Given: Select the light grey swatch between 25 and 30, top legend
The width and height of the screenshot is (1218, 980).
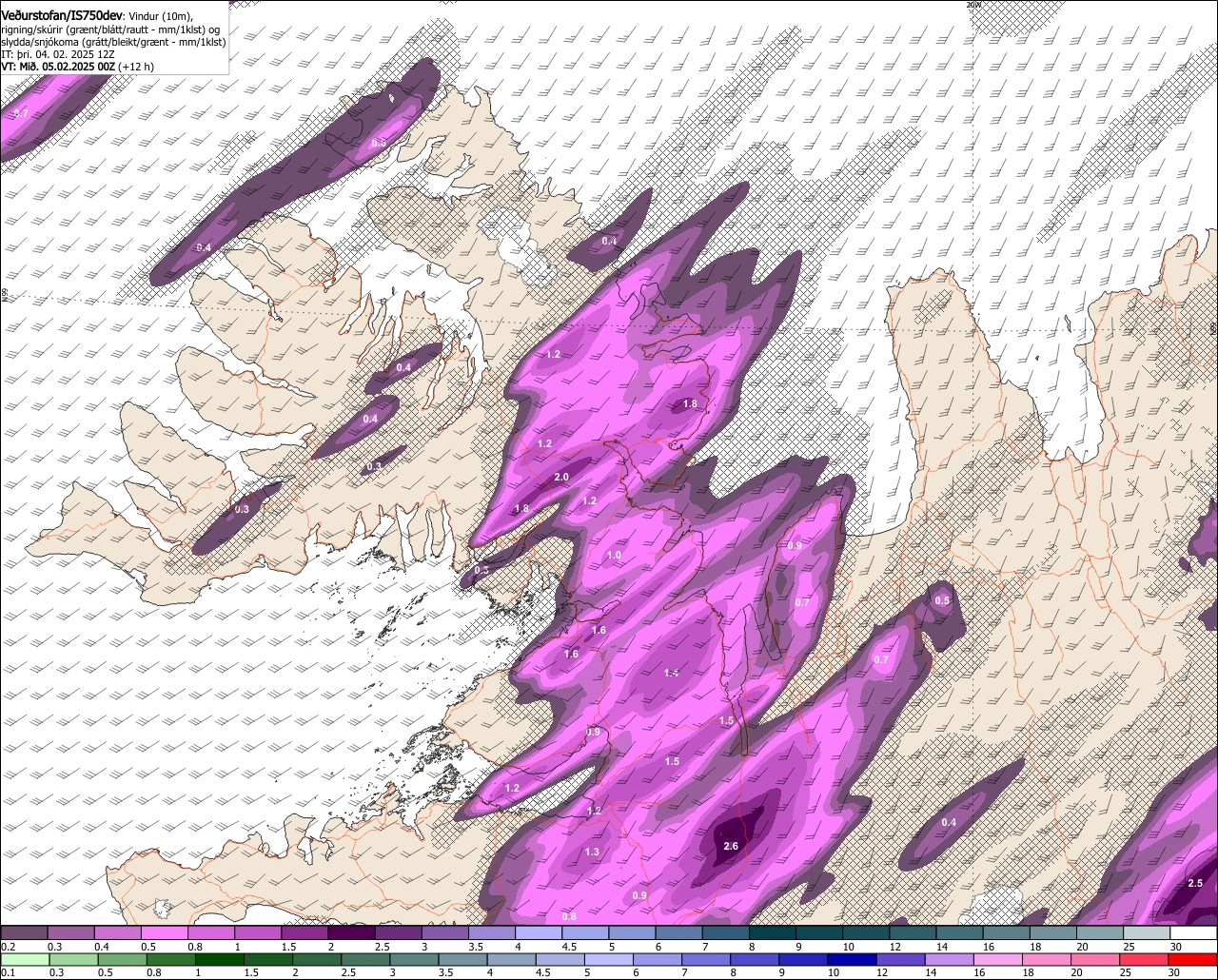Looking at the screenshot, I should click(1147, 933).
